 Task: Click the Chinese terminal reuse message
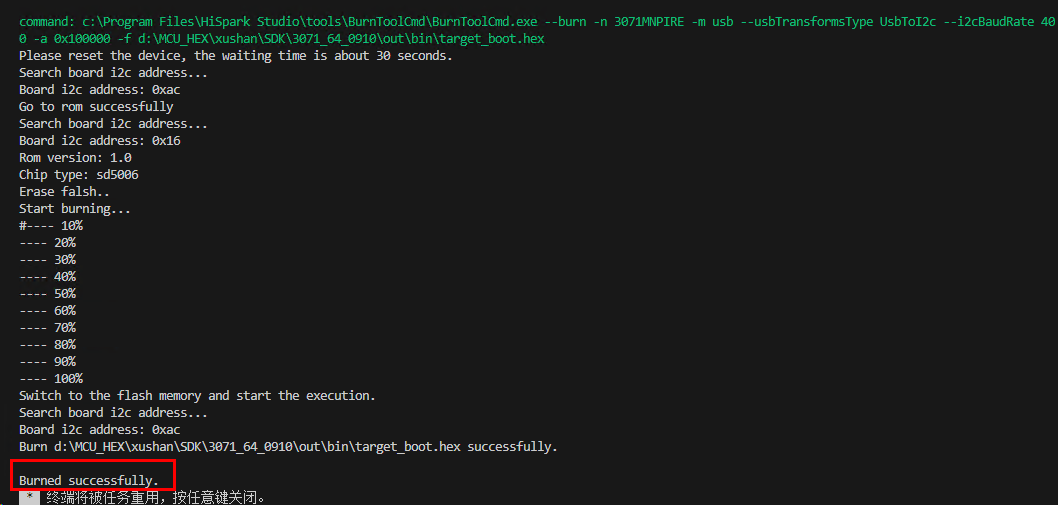156,498
